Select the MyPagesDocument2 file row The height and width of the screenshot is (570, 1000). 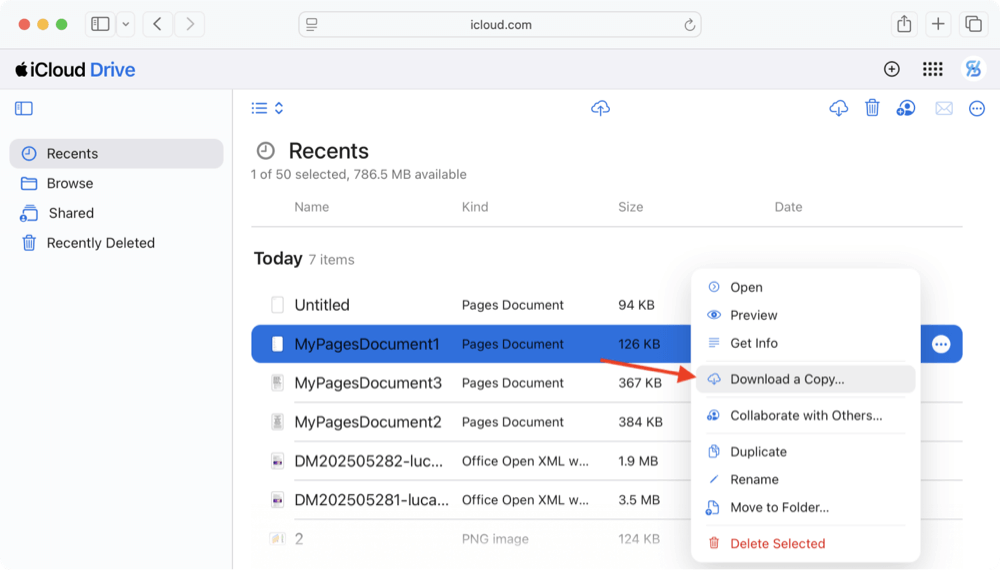(471, 422)
